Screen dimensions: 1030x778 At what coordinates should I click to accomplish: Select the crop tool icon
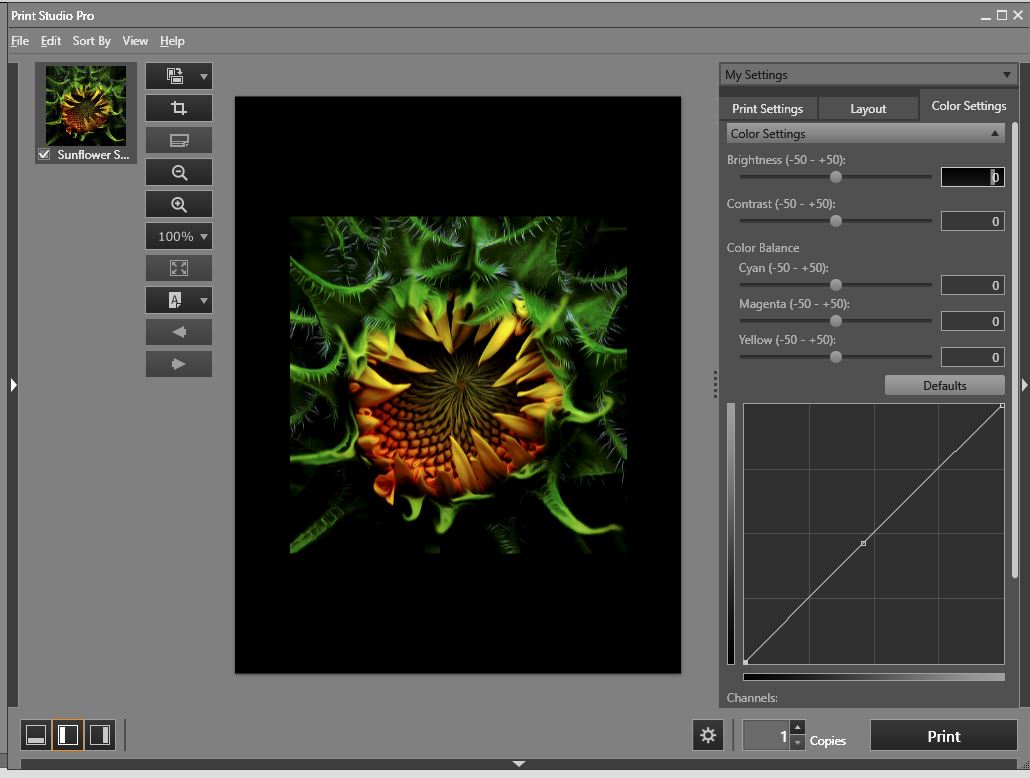click(179, 108)
